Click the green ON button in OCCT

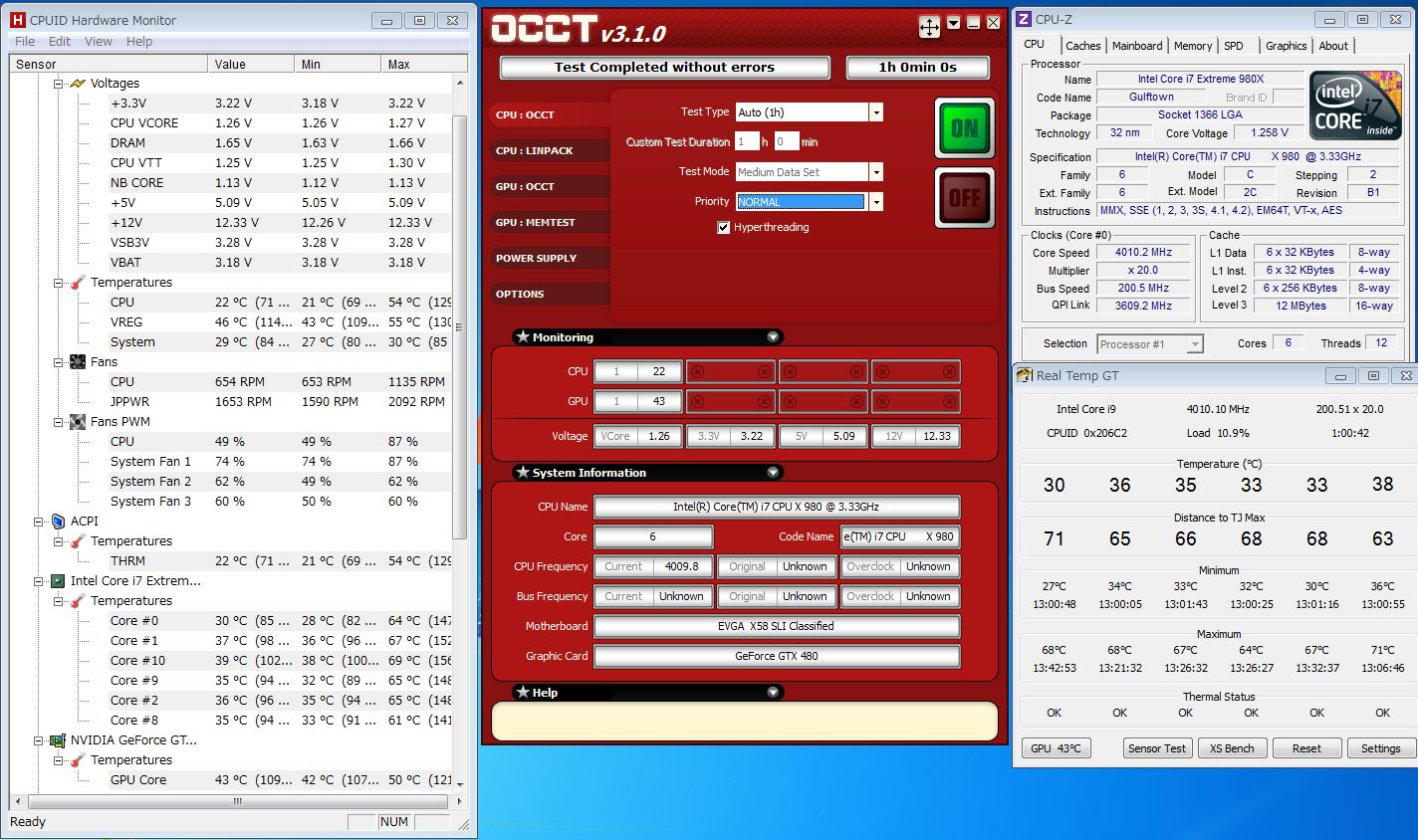point(964,127)
